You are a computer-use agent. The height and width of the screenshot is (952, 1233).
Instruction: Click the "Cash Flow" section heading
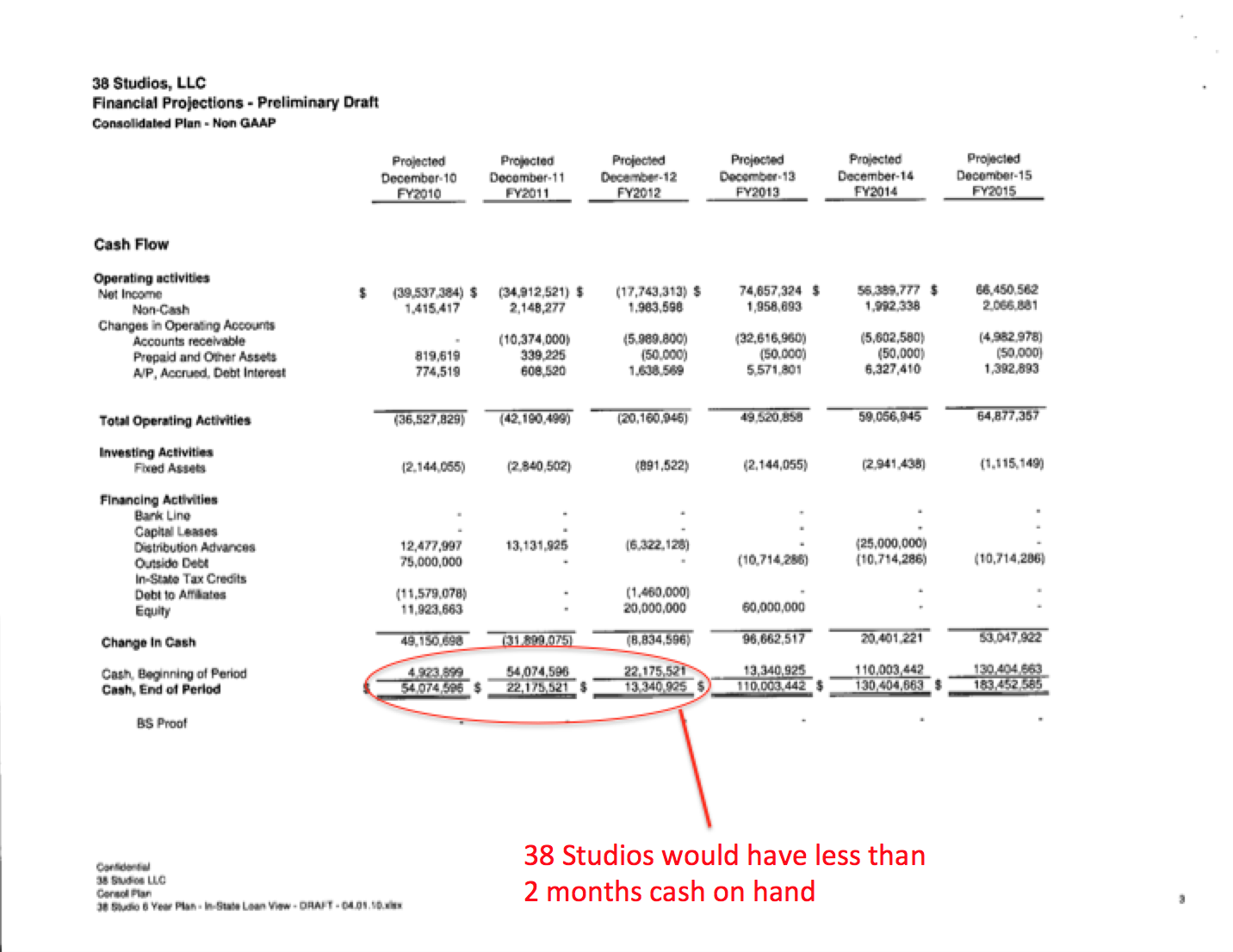(x=131, y=244)
